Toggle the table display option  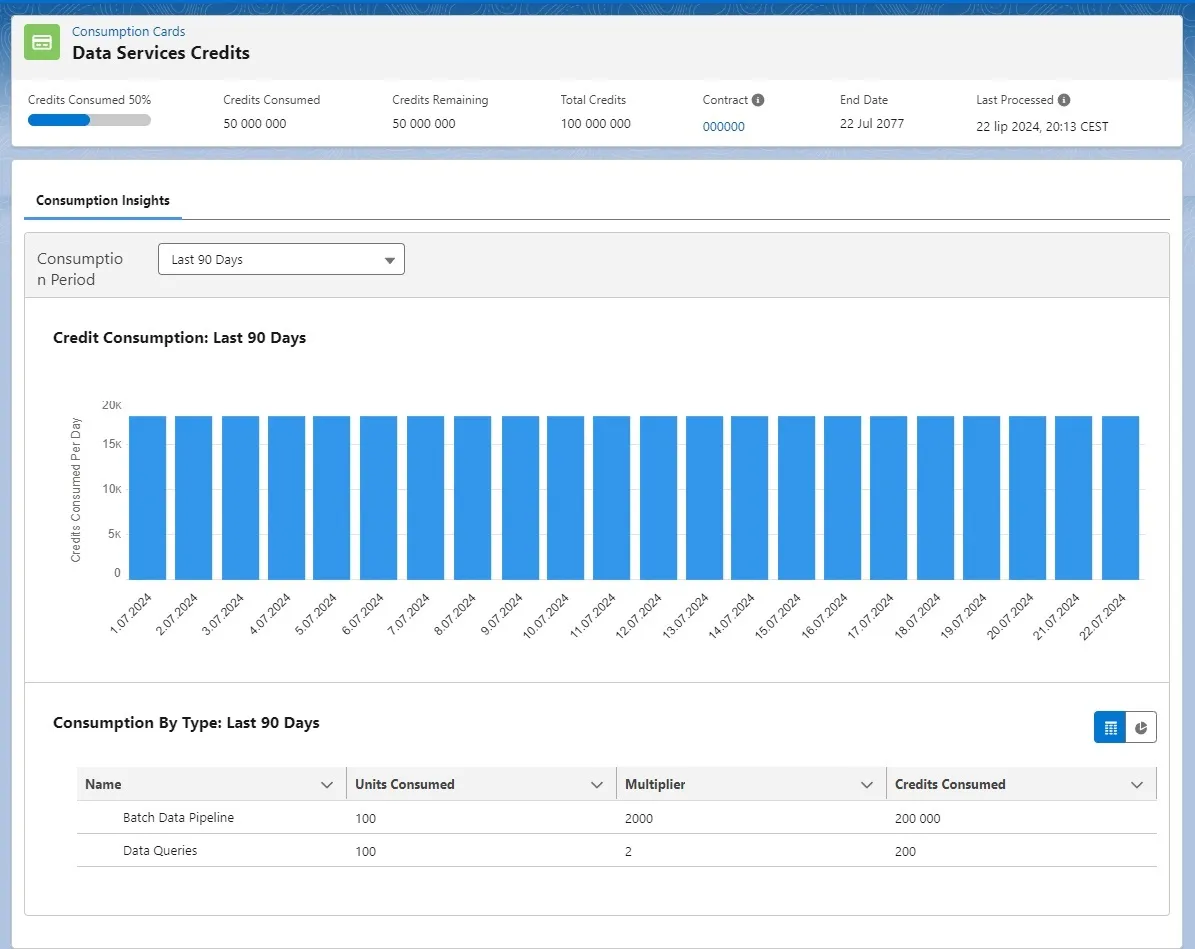click(x=1109, y=727)
